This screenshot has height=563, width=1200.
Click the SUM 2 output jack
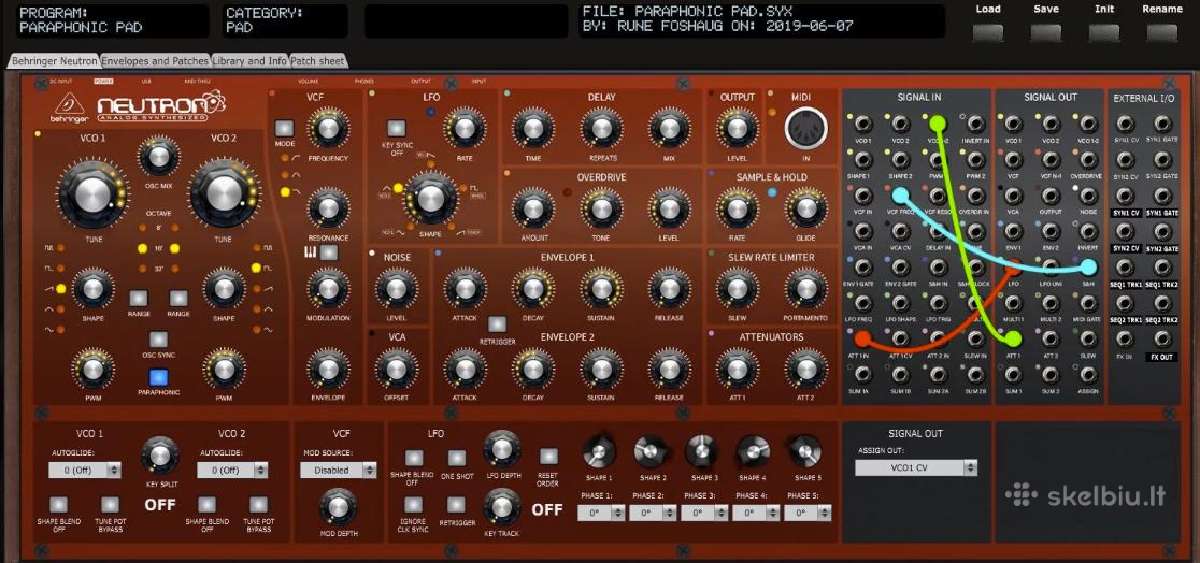pyautogui.click(x=1050, y=373)
